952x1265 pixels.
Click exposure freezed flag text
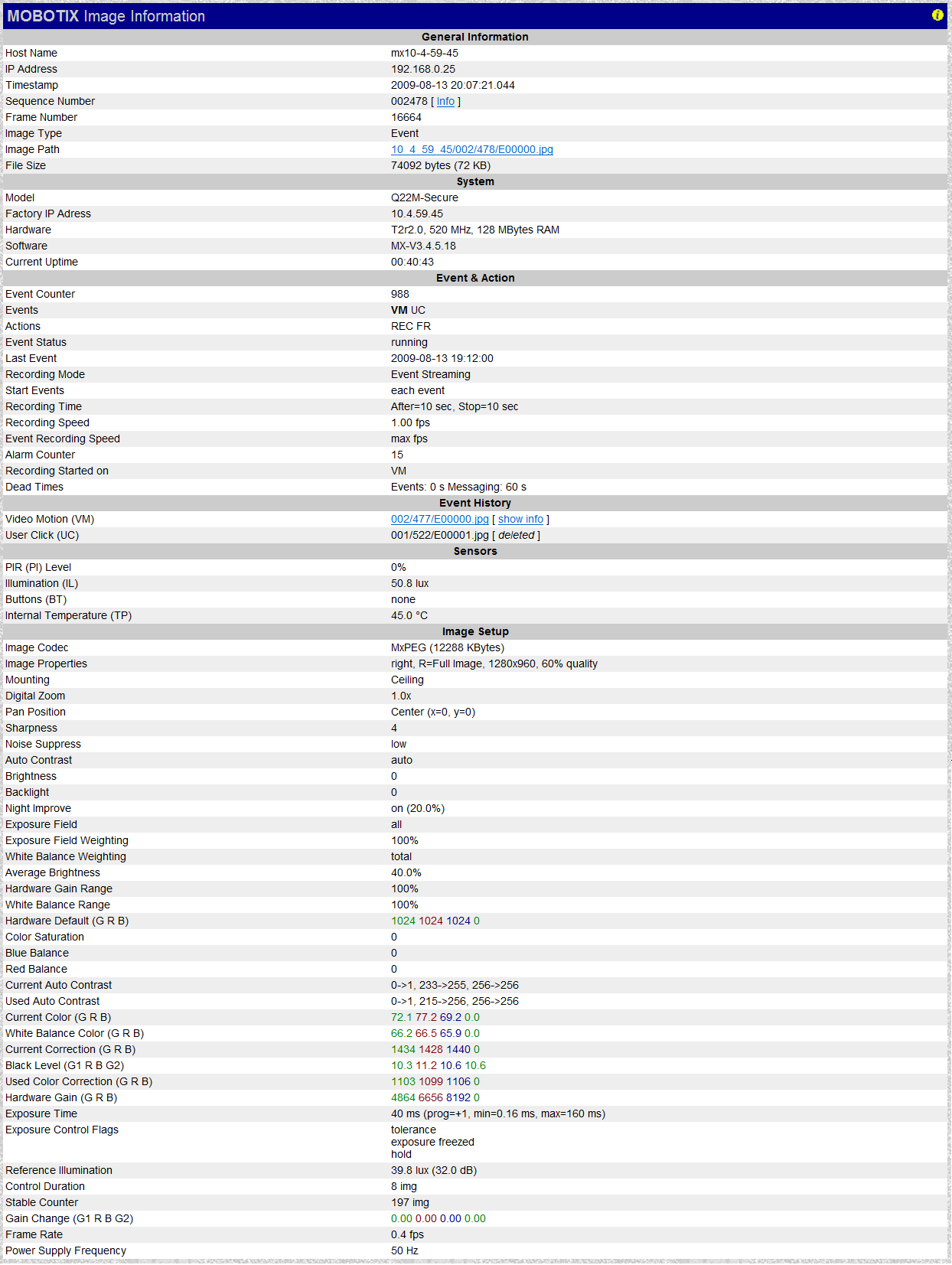coord(432,1142)
